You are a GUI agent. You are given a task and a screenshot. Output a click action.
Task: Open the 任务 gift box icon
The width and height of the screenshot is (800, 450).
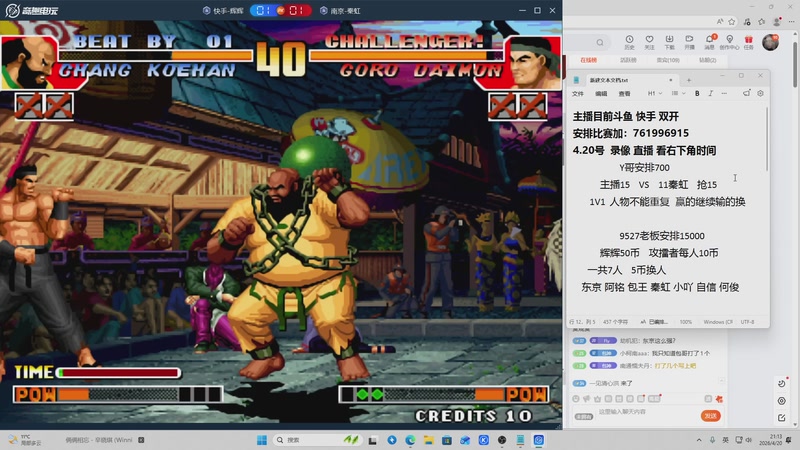pyautogui.click(x=748, y=42)
